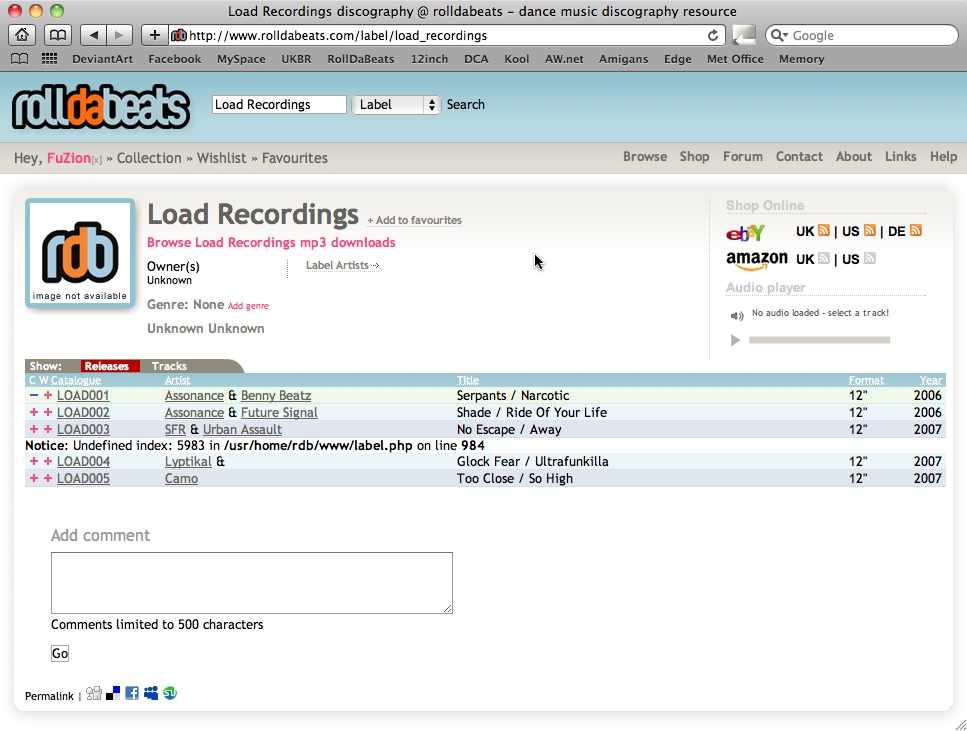Click the Add genre link
Viewport: 967px width, 731px height.
(248, 306)
